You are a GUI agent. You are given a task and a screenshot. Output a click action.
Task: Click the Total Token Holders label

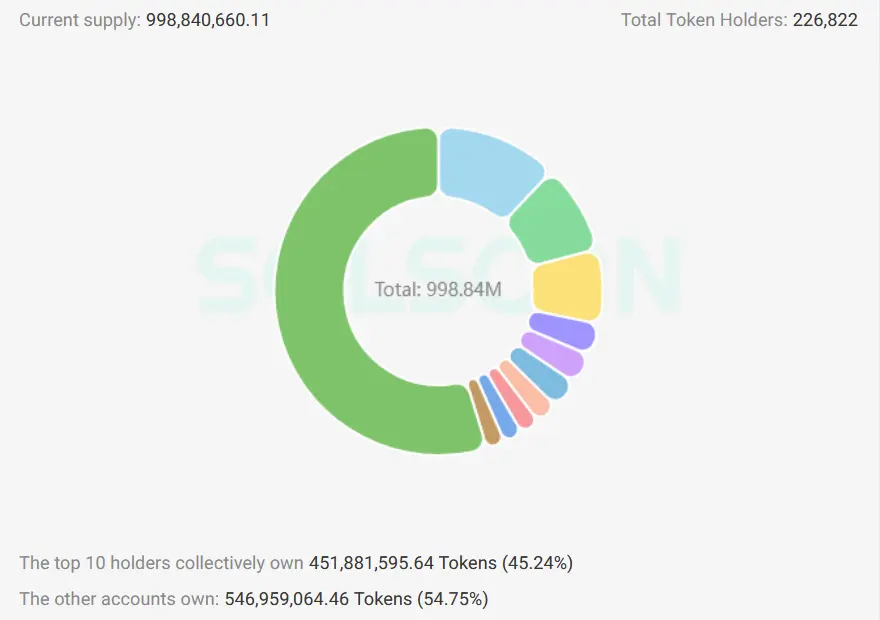(x=704, y=20)
